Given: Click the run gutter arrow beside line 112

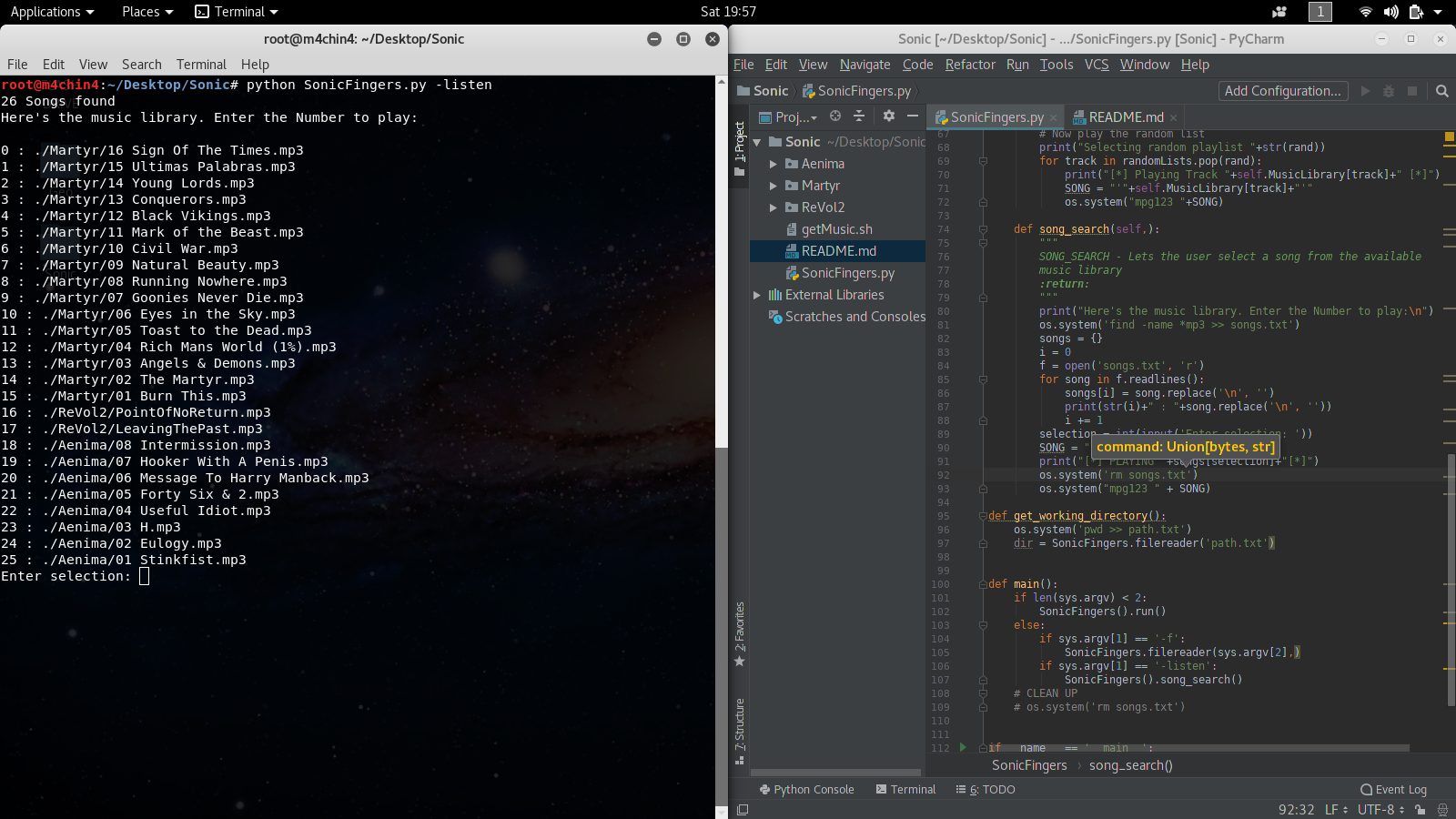Looking at the screenshot, I should 963,747.
